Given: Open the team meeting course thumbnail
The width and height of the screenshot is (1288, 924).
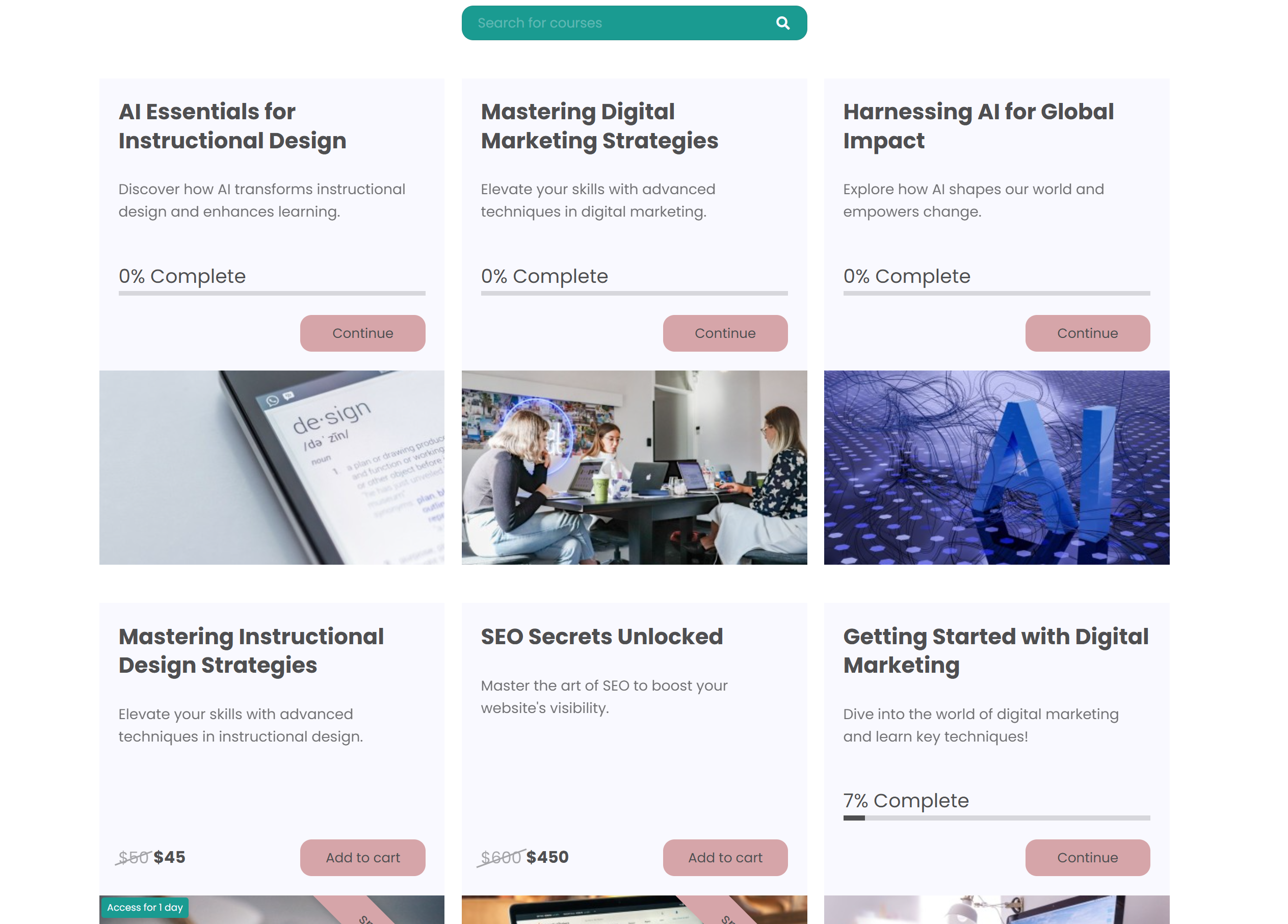Looking at the screenshot, I should click(x=634, y=467).
